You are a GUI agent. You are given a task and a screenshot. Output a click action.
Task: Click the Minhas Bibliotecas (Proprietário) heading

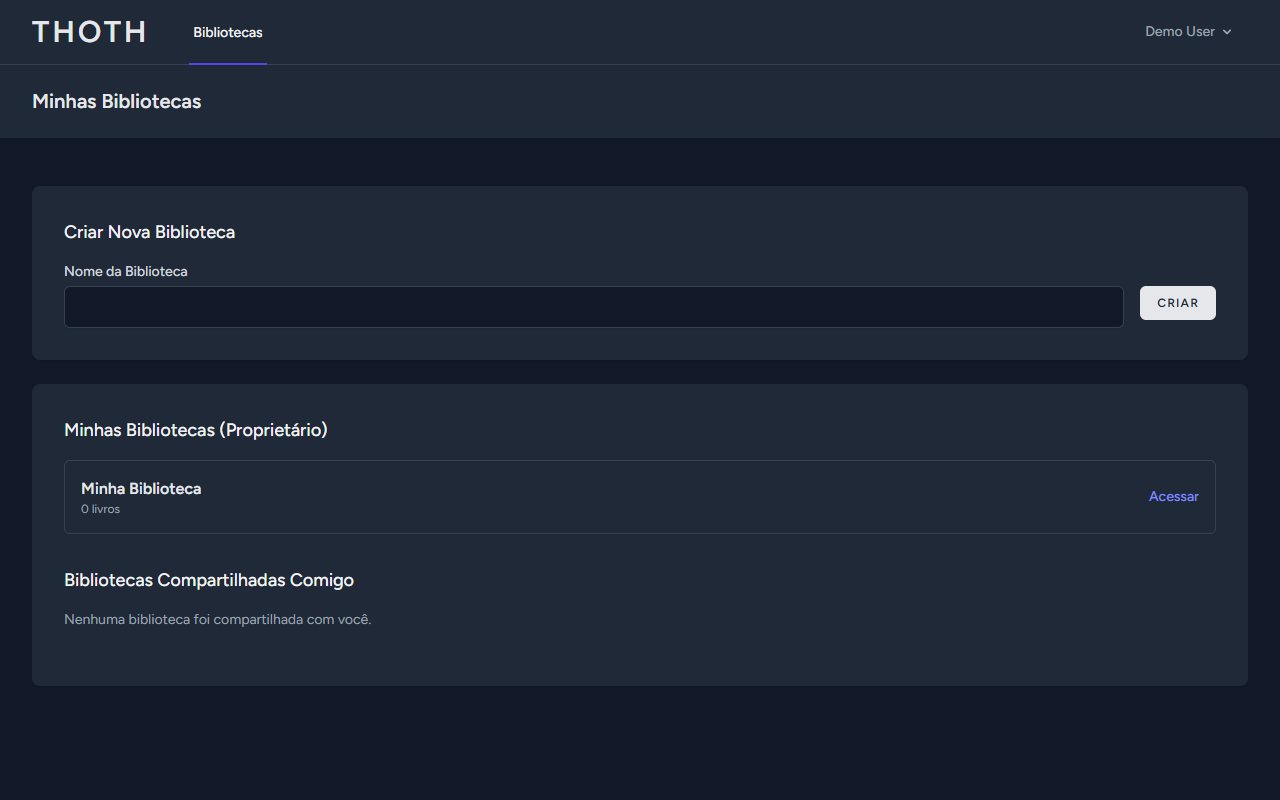[196, 430]
